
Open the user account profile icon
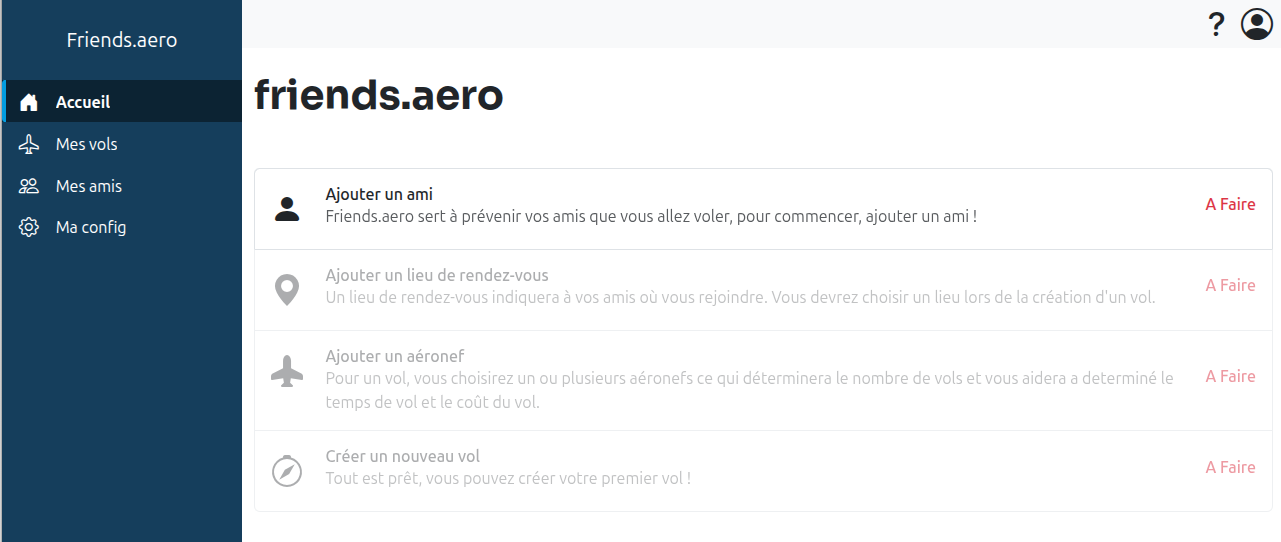coord(1256,24)
